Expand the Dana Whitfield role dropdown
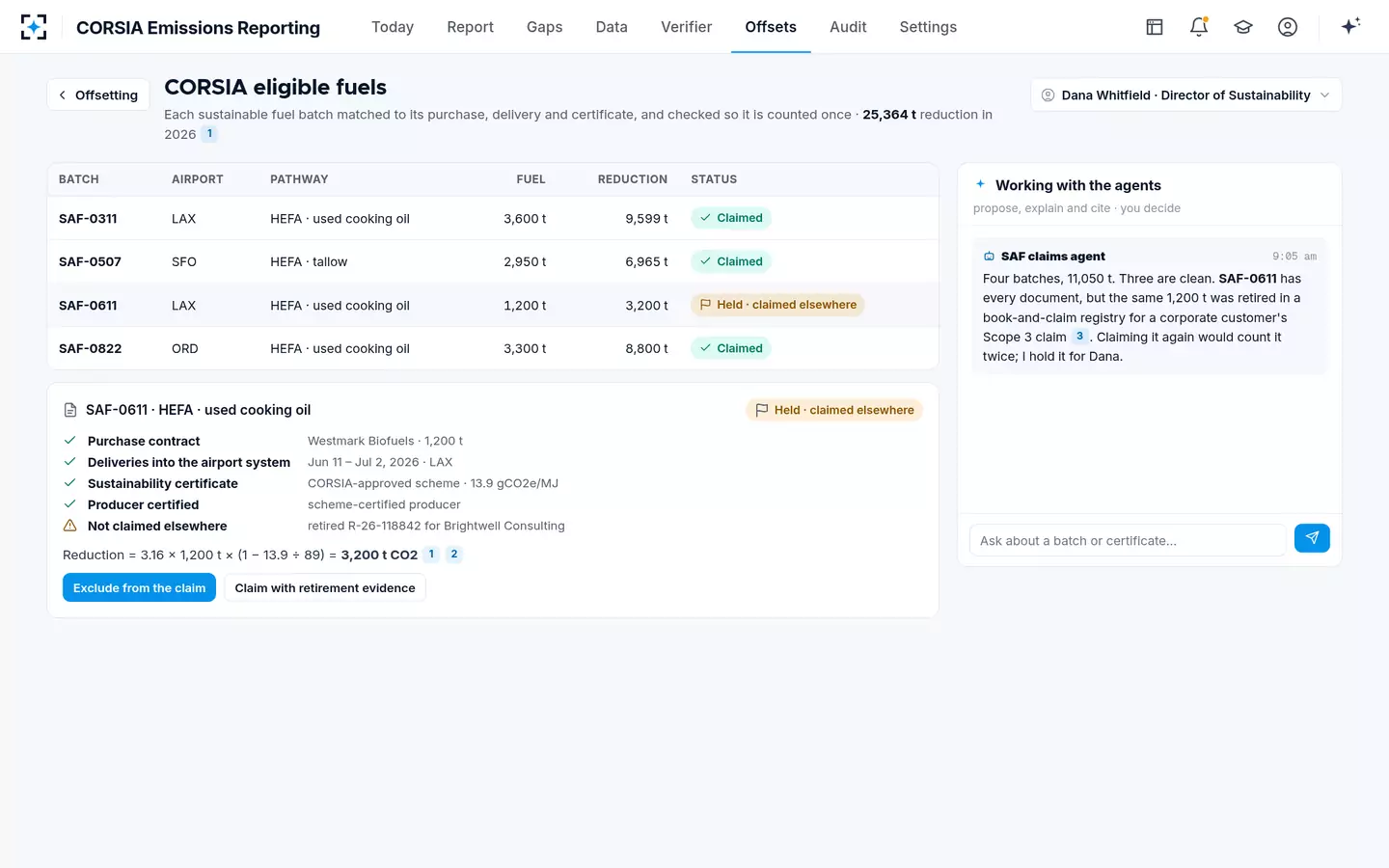This screenshot has width=1389, height=868. click(x=1185, y=95)
